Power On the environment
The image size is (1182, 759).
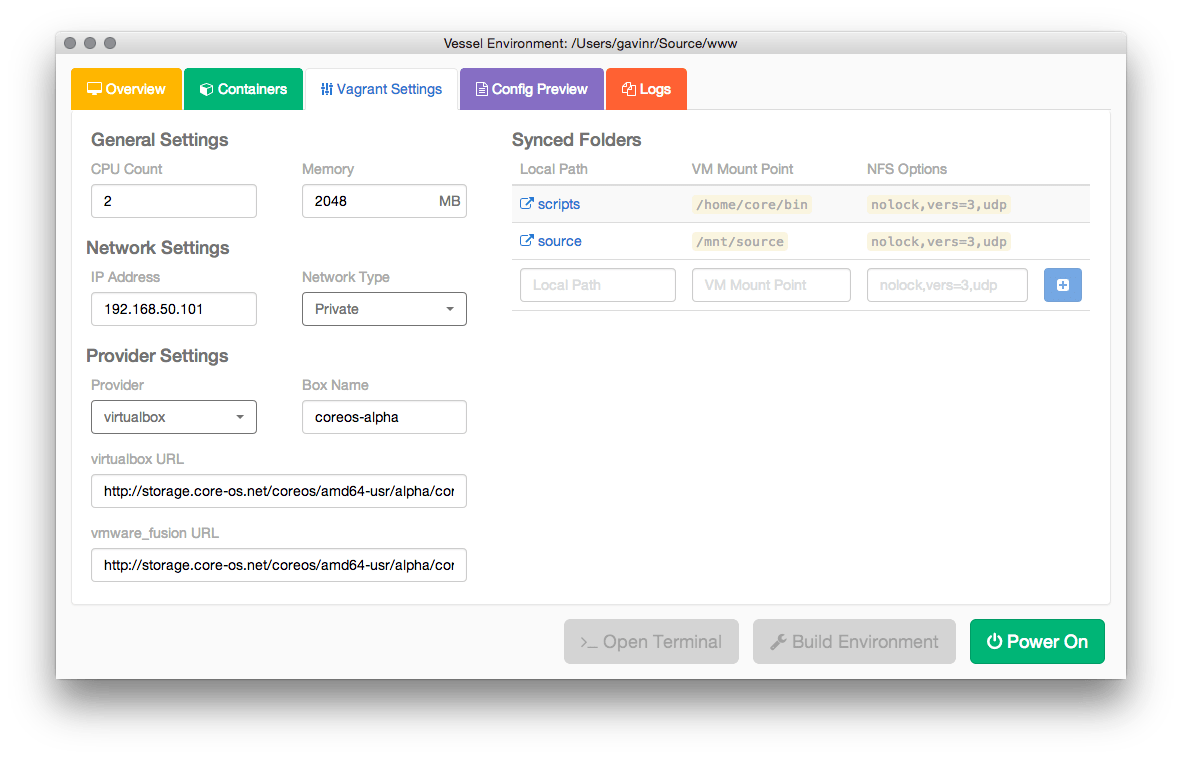1037,641
